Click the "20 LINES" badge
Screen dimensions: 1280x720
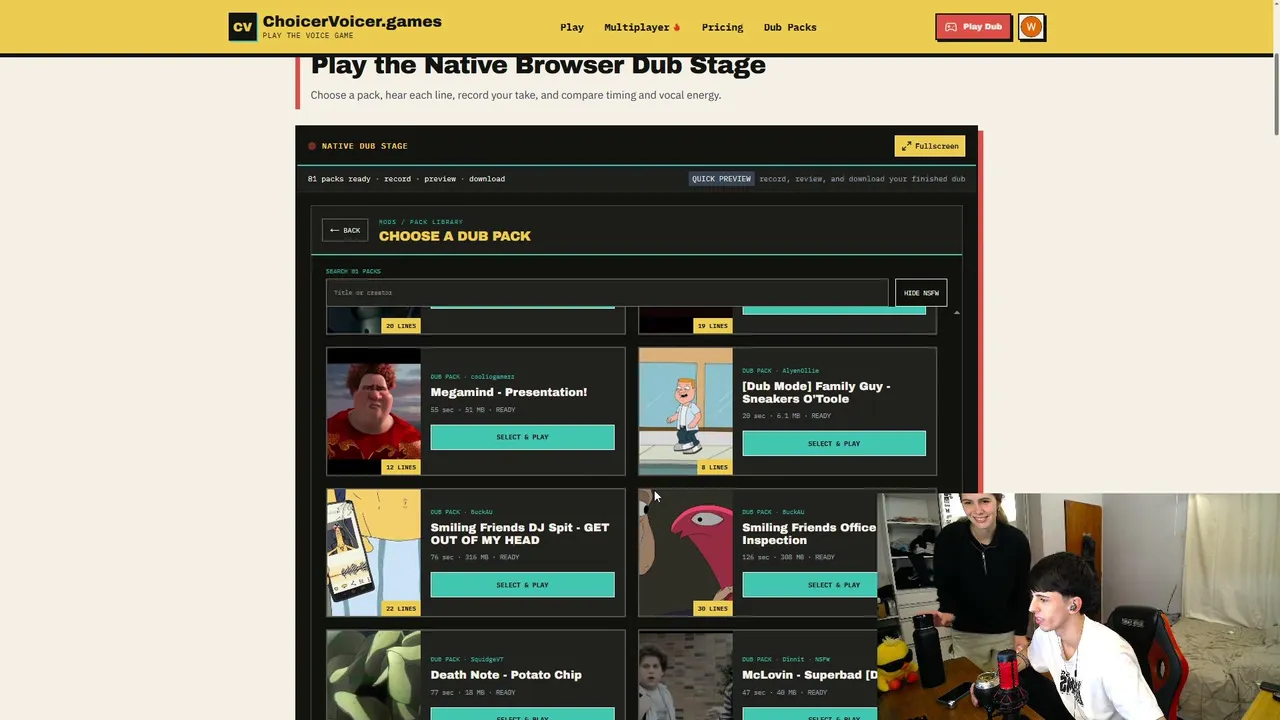coord(400,326)
